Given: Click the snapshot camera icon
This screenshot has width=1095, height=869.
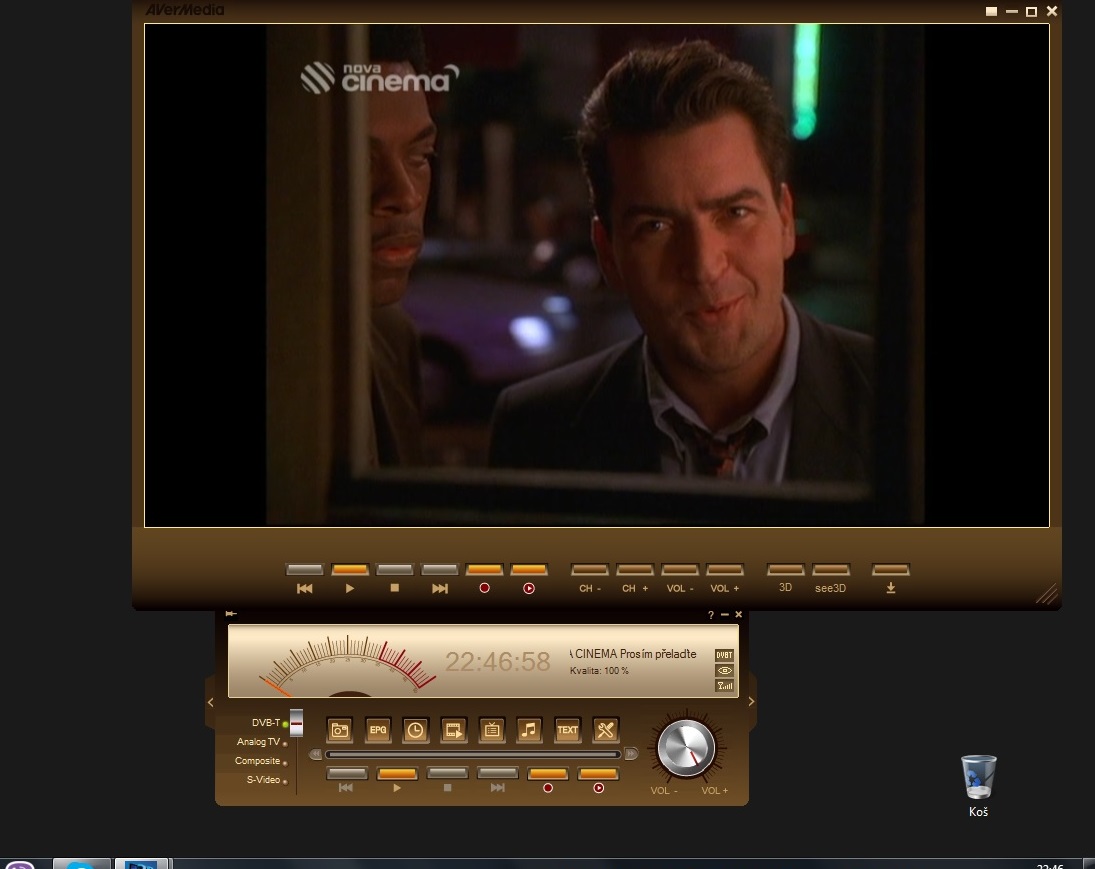Looking at the screenshot, I should (340, 730).
